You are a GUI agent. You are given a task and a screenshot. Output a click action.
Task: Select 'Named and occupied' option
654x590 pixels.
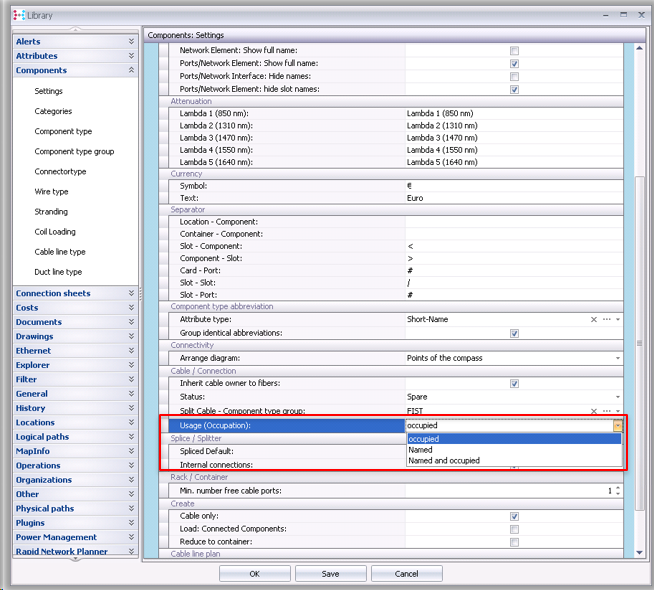(514, 461)
